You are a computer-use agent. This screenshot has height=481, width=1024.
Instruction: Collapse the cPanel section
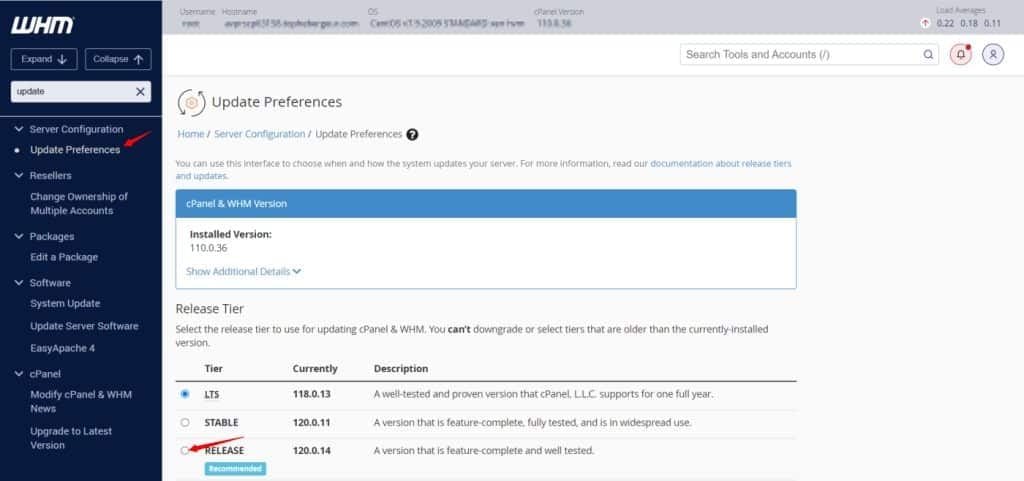click(x=19, y=374)
